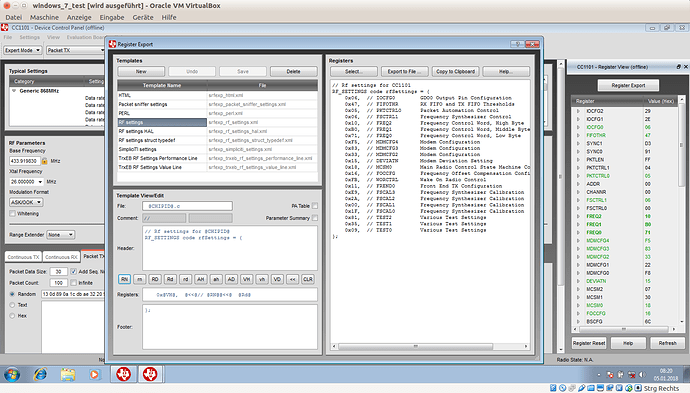Expand the DEVIATN register row
Viewport: 690px width, 393px height.
point(578,281)
